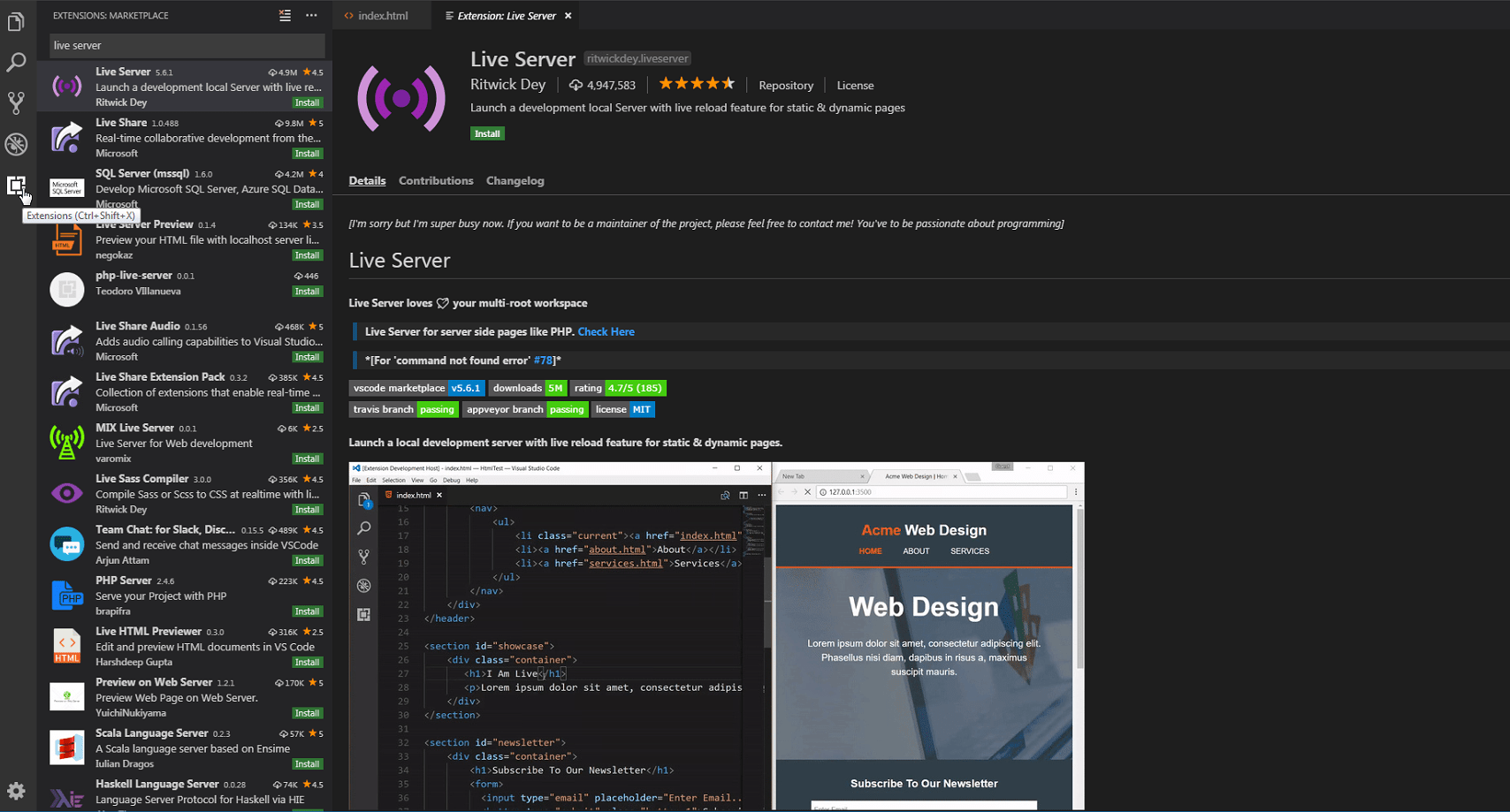Viewport: 1510px width, 812px height.
Task: Click the vscode marketplace v5.6.1 badge
Action: (417, 388)
